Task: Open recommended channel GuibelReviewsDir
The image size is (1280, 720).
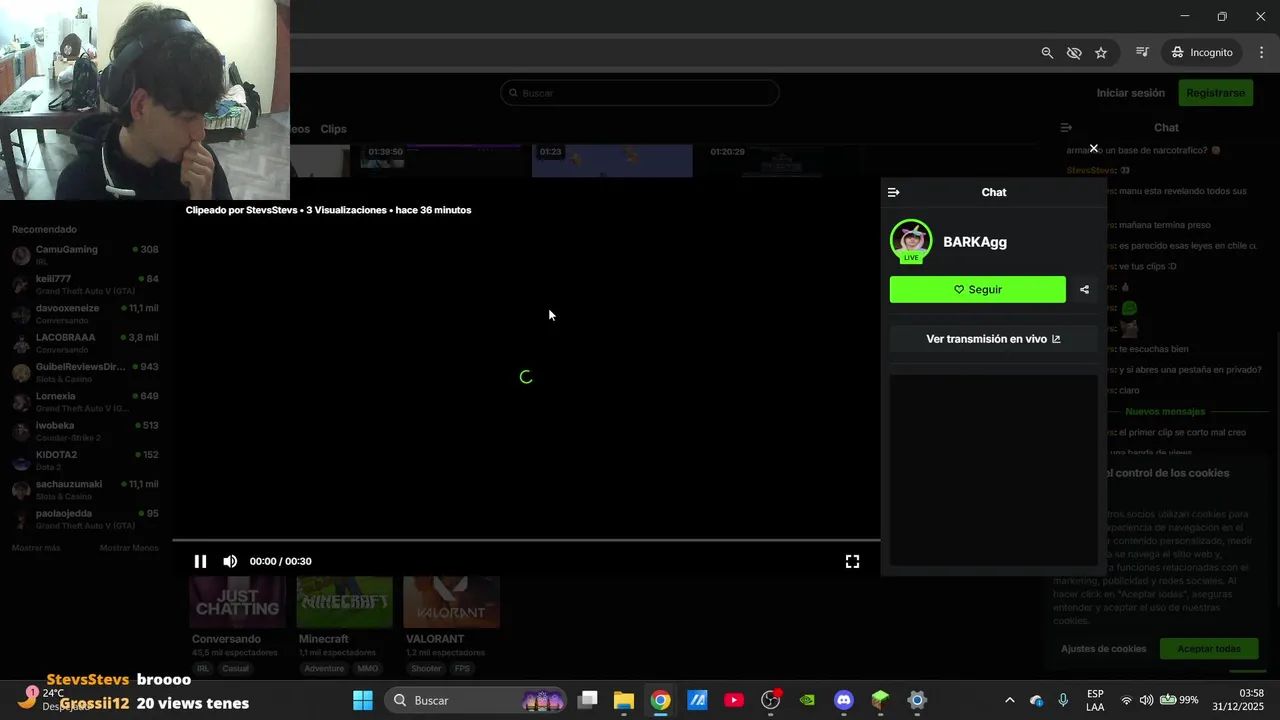Action: [x=85, y=372]
